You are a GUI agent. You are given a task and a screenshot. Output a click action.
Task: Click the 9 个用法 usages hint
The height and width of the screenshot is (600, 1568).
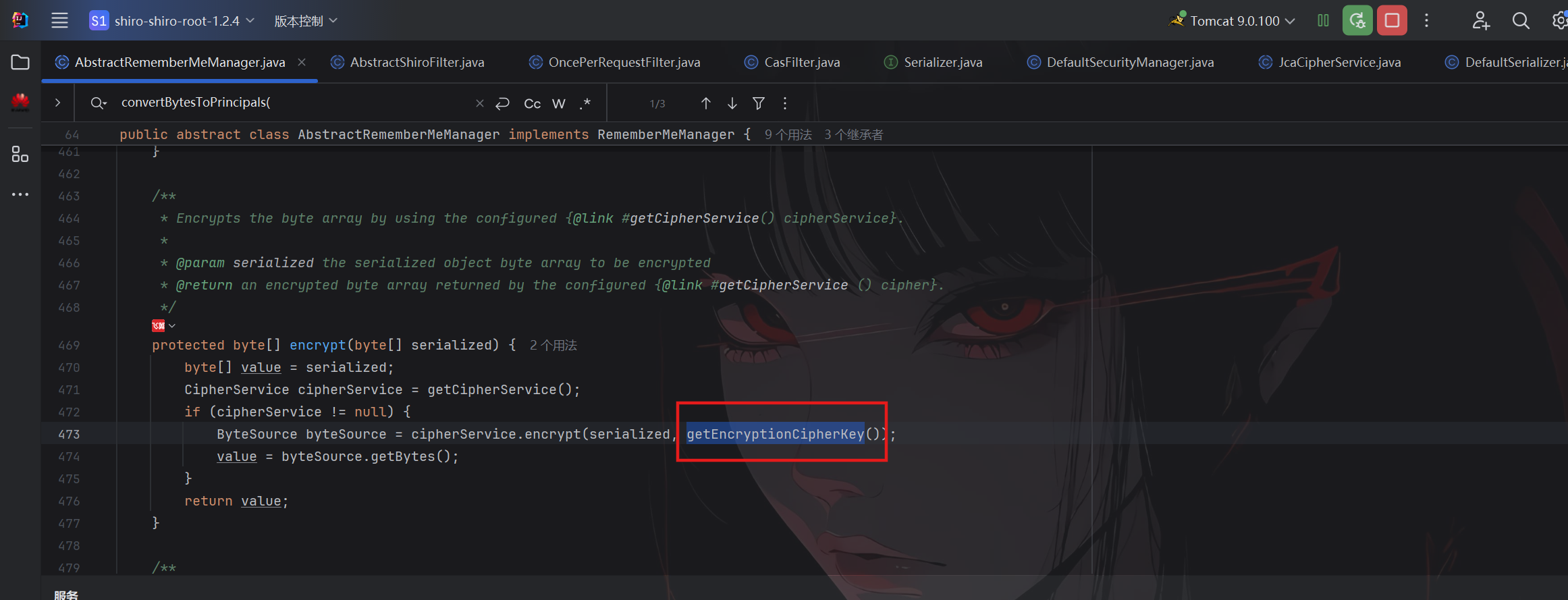click(x=788, y=134)
